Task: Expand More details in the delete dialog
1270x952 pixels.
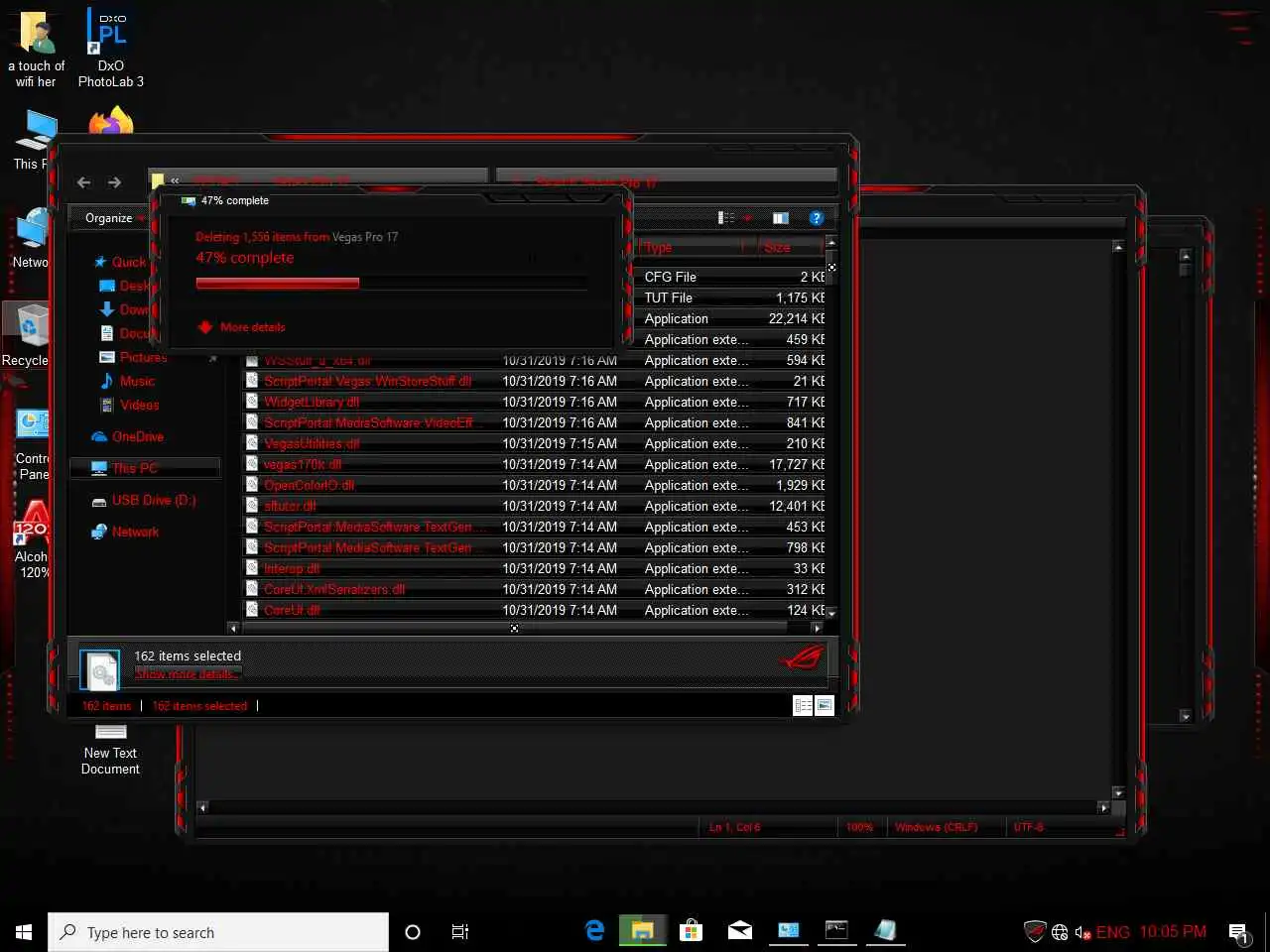Action: (241, 327)
